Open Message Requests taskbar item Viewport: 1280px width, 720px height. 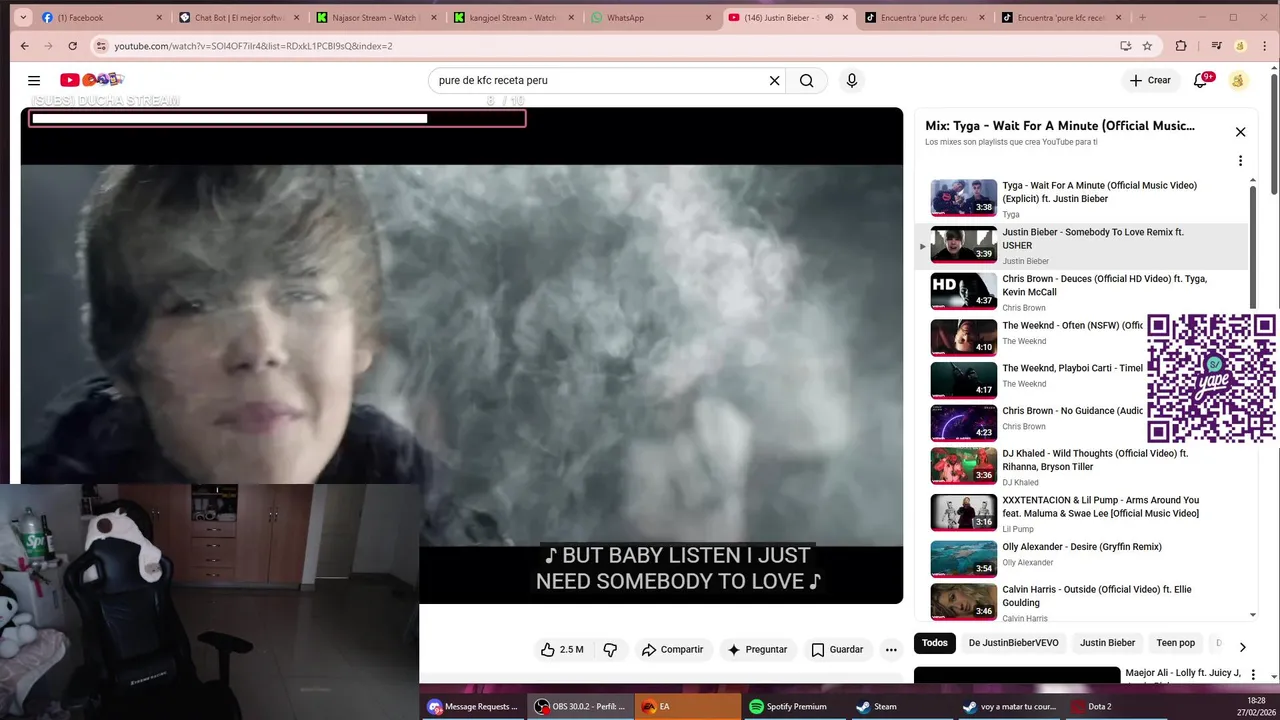tap(473, 706)
